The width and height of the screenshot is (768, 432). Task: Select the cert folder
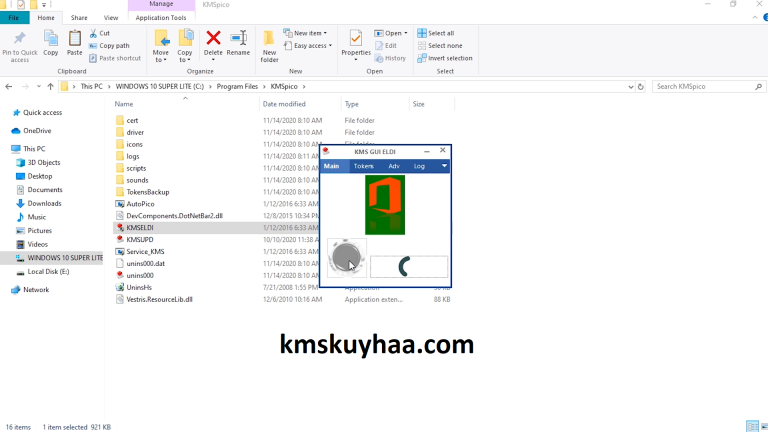pyautogui.click(x=132, y=120)
